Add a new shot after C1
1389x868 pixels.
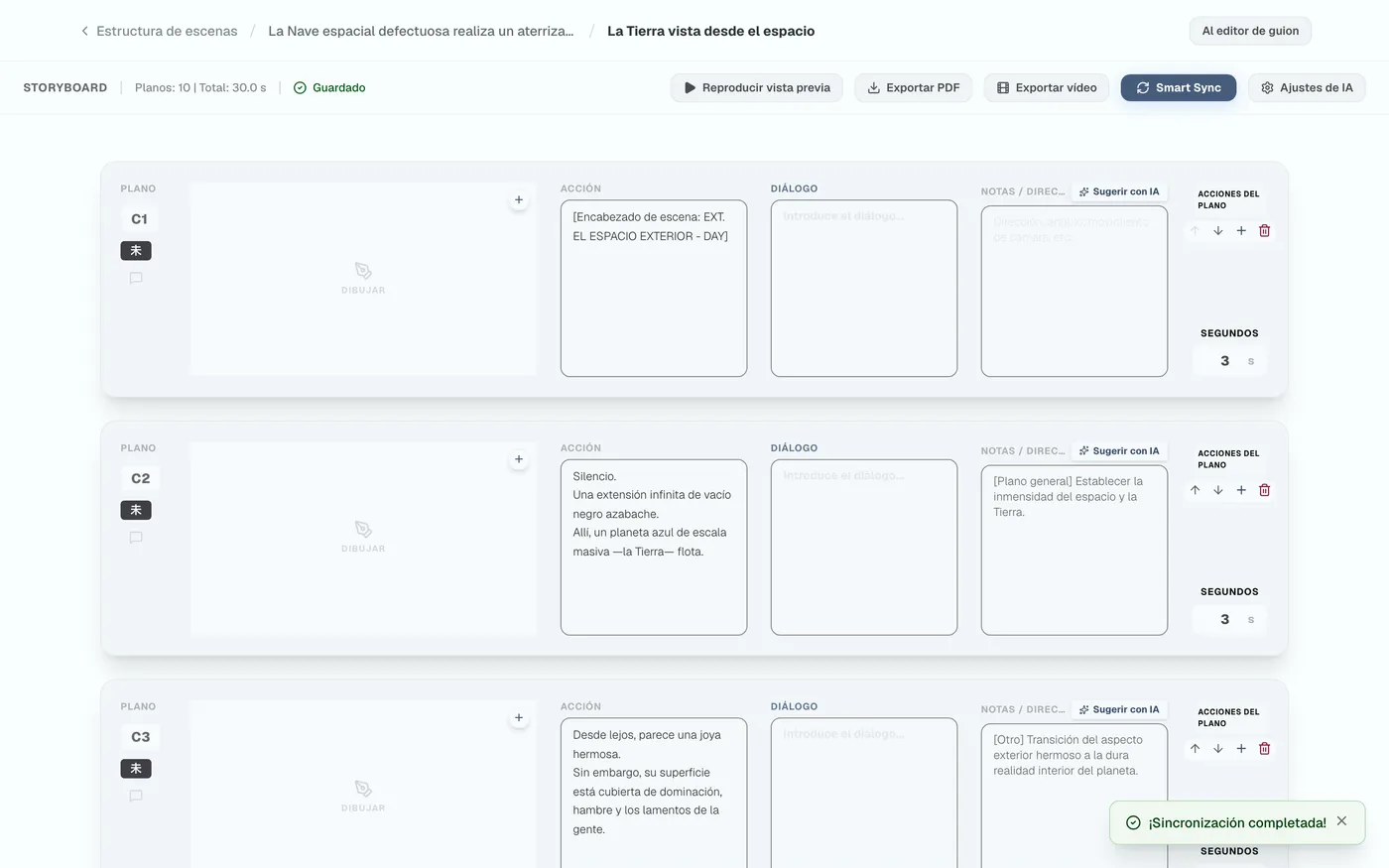point(1241,230)
